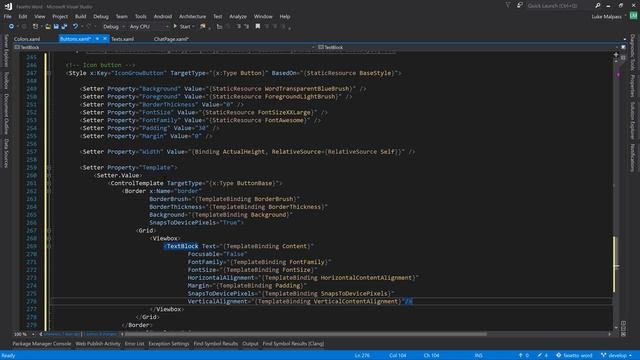Click the Quick Launch search field
The image size is (640, 360).
click(x=559, y=6)
